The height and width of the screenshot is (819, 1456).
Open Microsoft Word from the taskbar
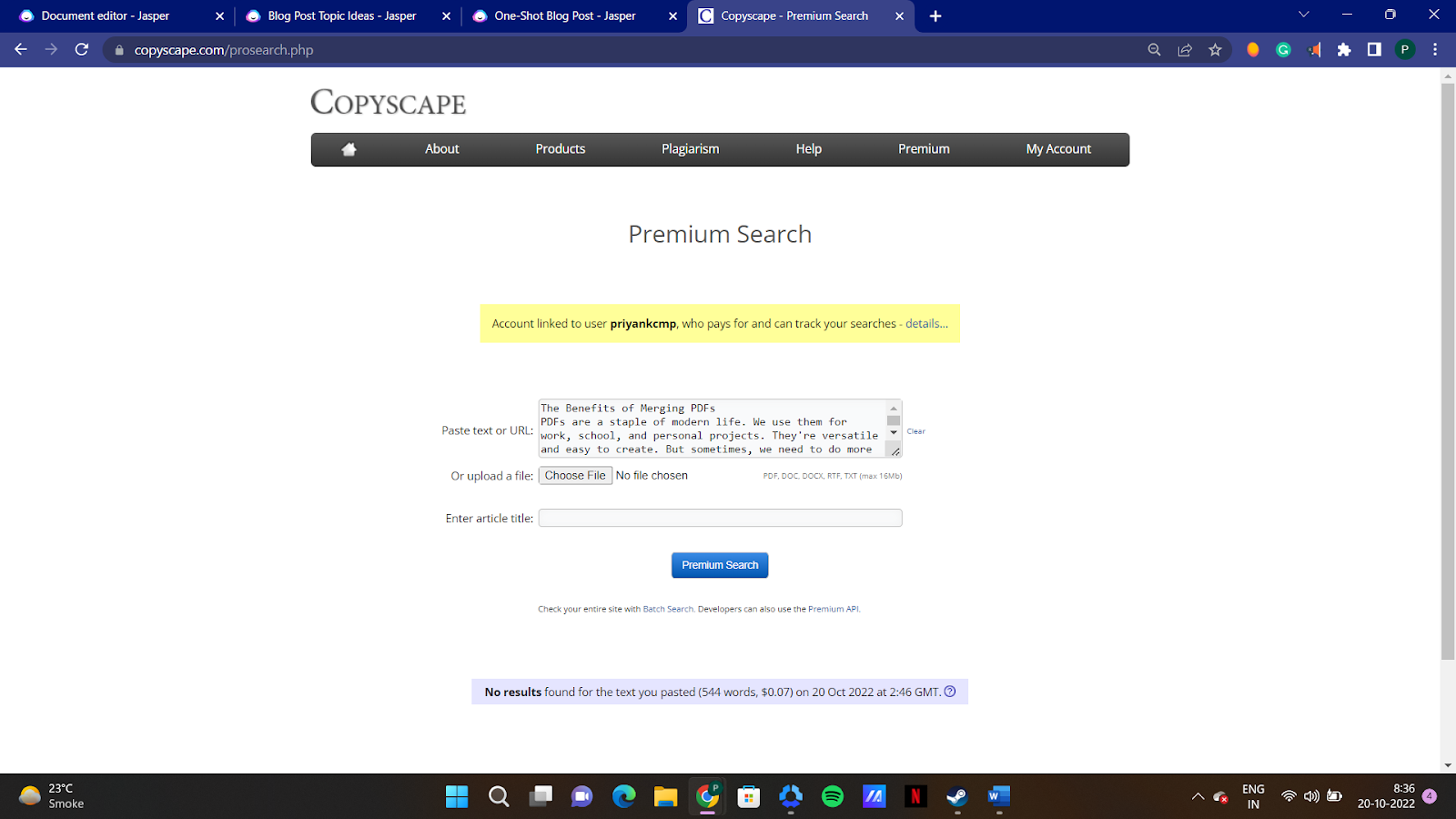click(999, 797)
